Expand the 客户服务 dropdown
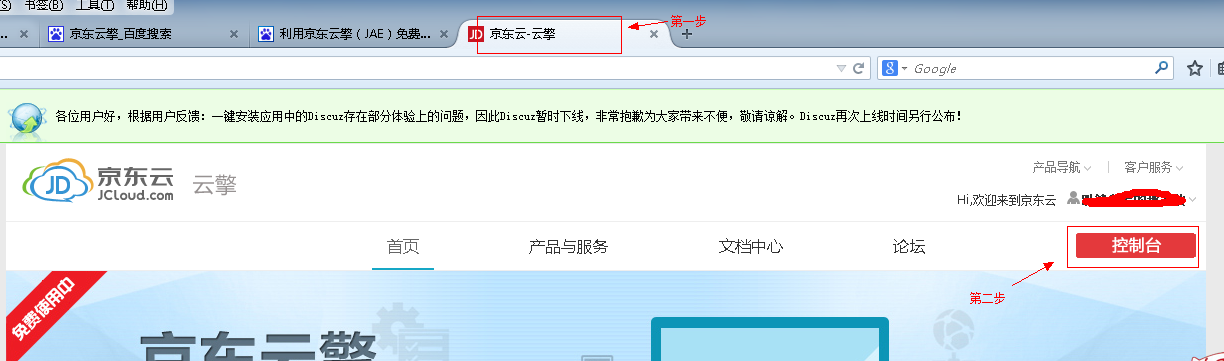1224x361 pixels. (1154, 167)
